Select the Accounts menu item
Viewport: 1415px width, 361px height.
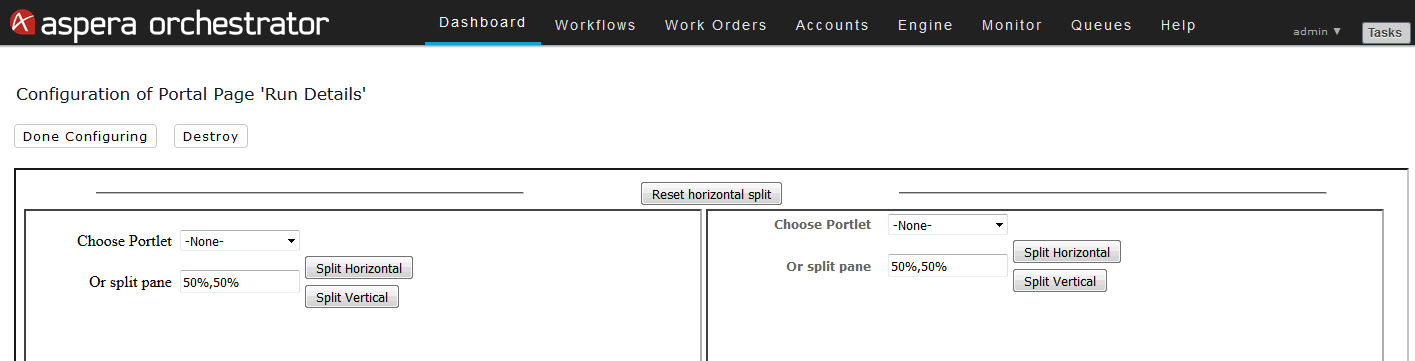coord(832,25)
